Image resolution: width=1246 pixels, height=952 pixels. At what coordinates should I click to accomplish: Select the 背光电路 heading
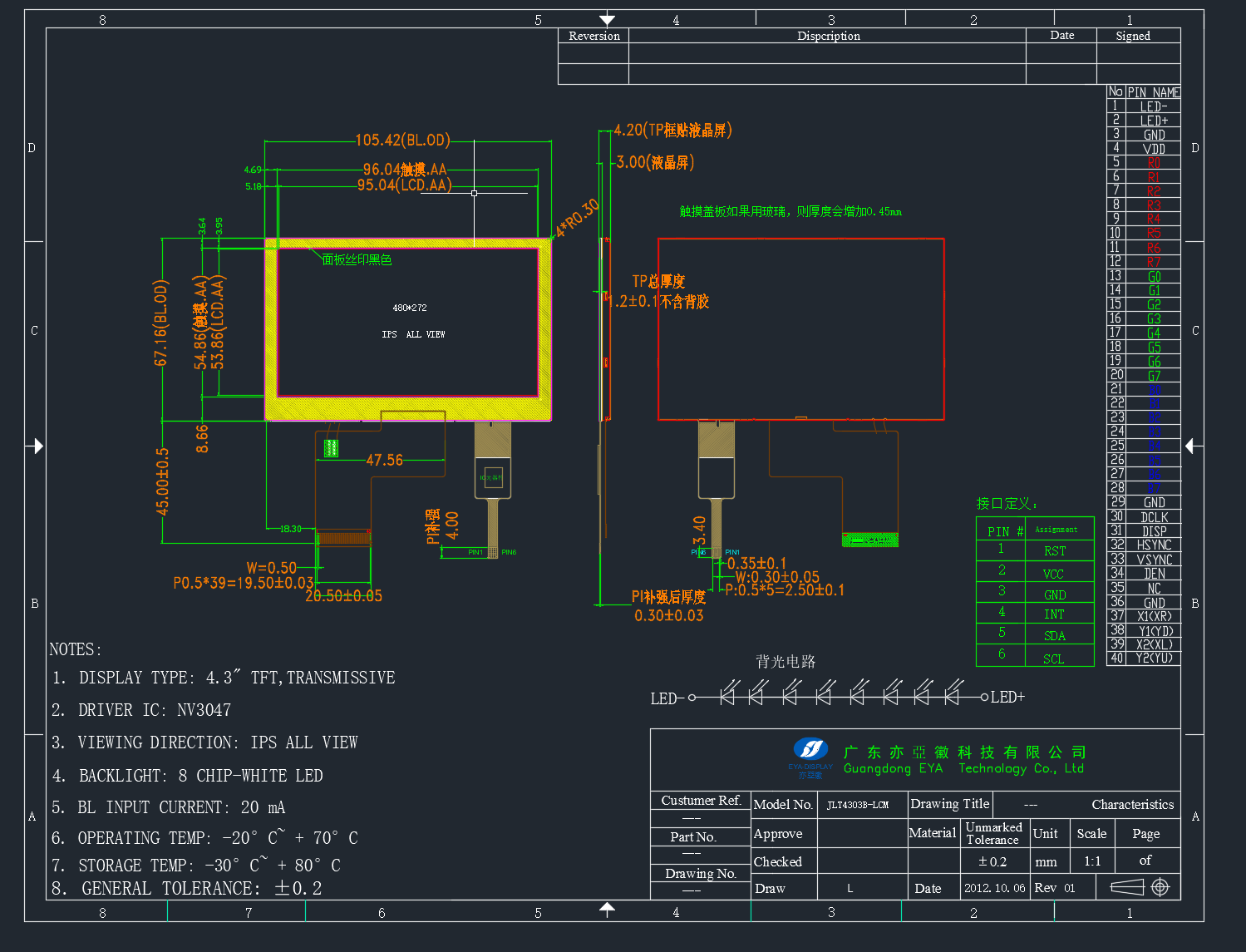pyautogui.click(x=786, y=661)
